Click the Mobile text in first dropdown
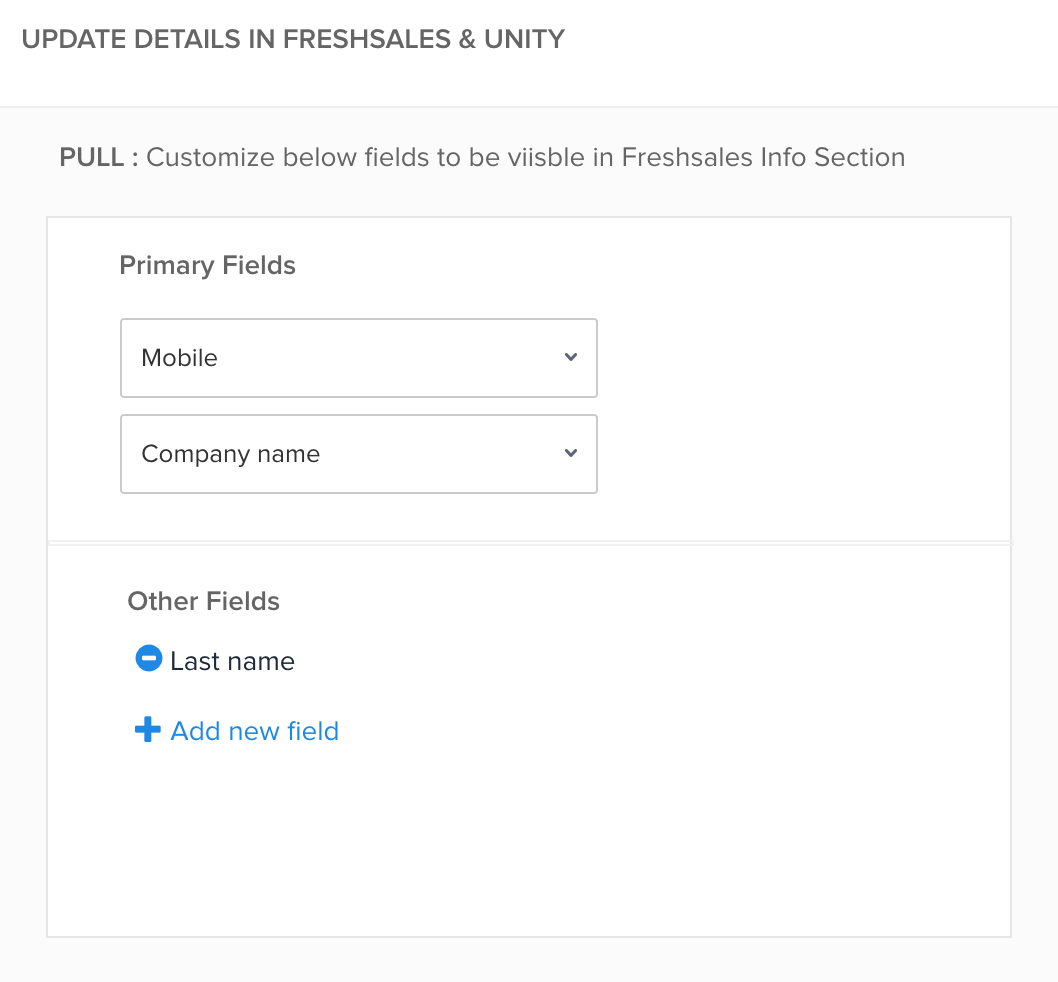This screenshot has width=1058, height=982. coord(180,358)
